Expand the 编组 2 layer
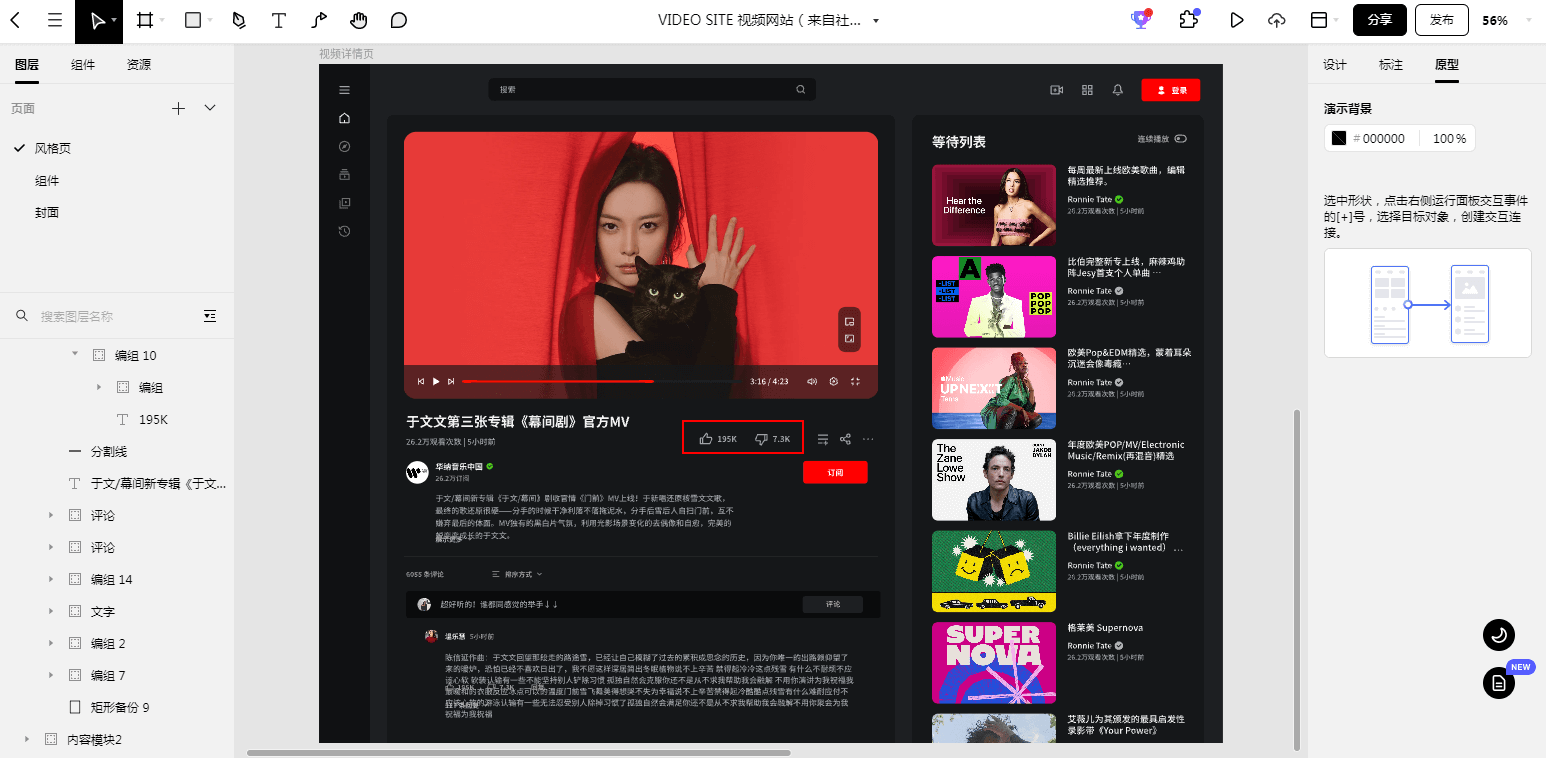Screen dimensions: 1546x758 pyautogui.click(x=51, y=643)
